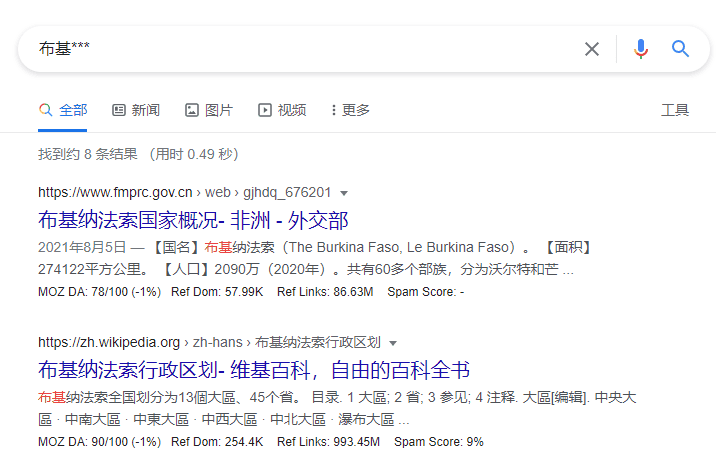Open 布基纳法索国家概况 外交部 result
The image size is (716, 462).
pyautogui.click(x=193, y=220)
